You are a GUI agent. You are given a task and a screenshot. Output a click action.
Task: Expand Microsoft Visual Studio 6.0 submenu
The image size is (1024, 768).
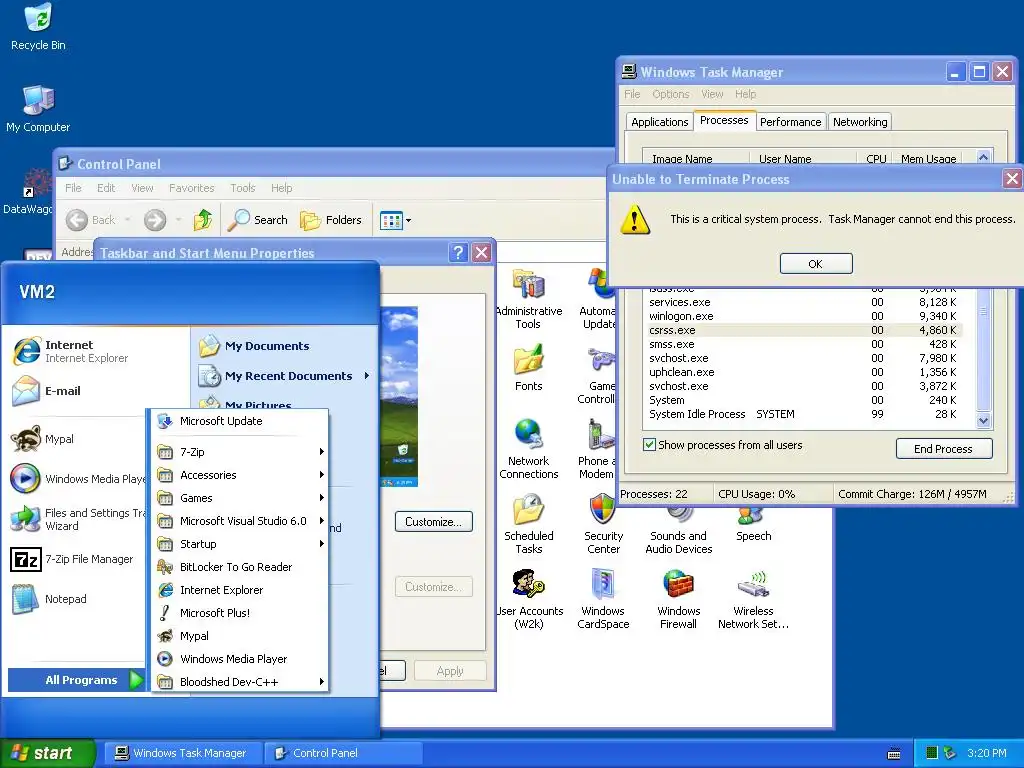coord(240,521)
